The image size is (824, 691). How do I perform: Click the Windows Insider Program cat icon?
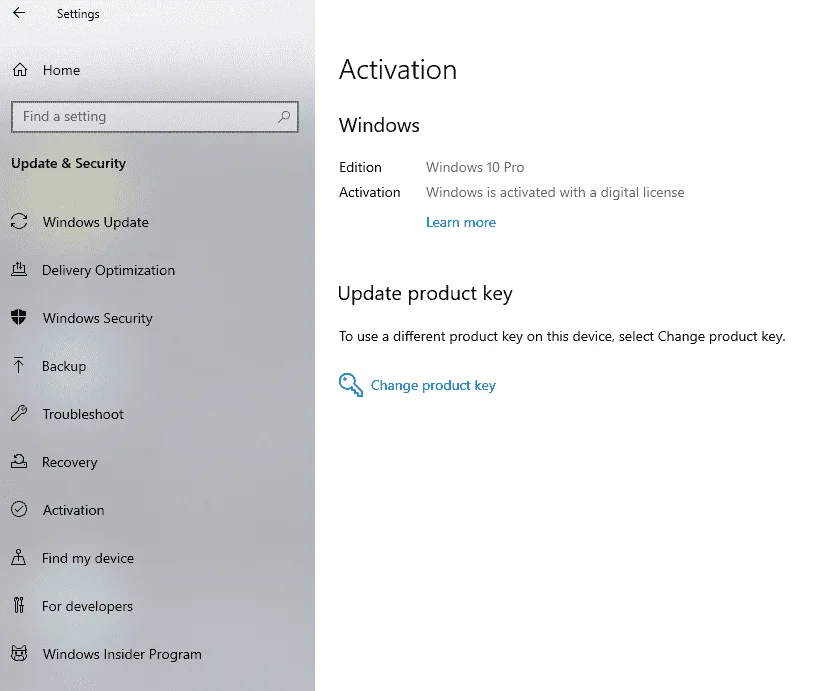click(19, 654)
